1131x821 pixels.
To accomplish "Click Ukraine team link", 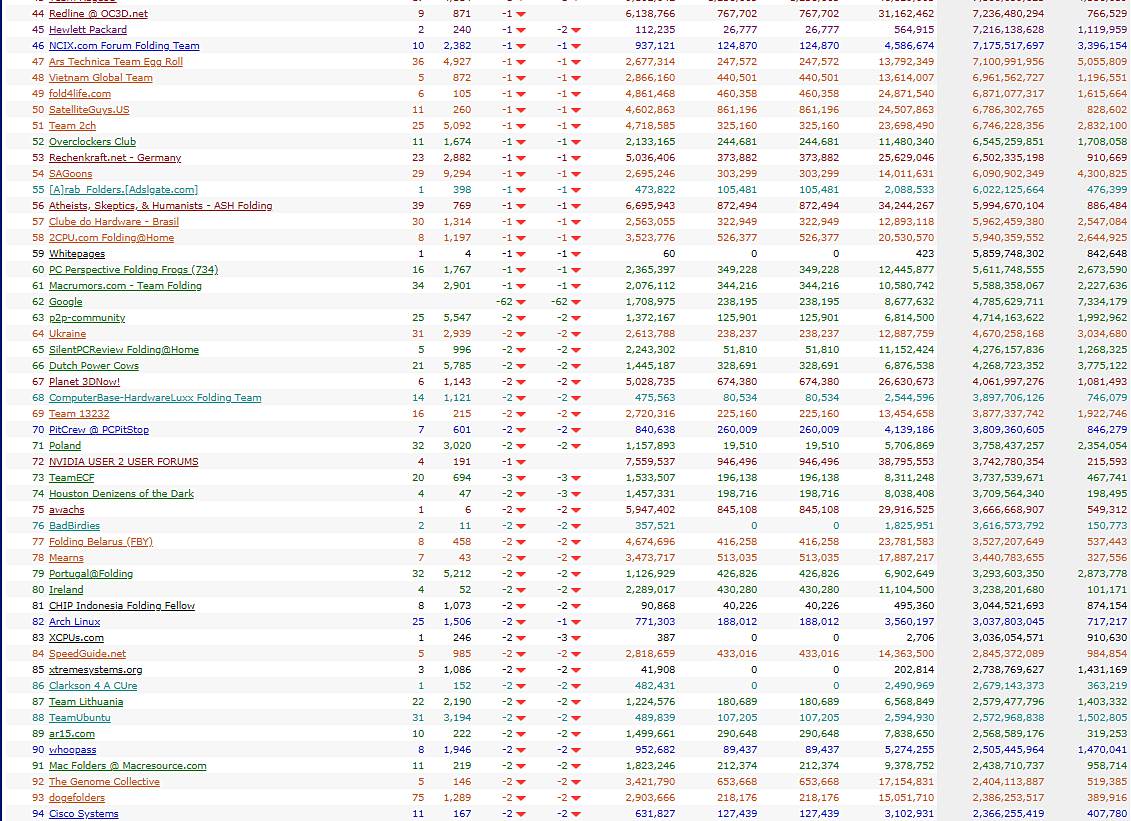I will pos(68,333).
